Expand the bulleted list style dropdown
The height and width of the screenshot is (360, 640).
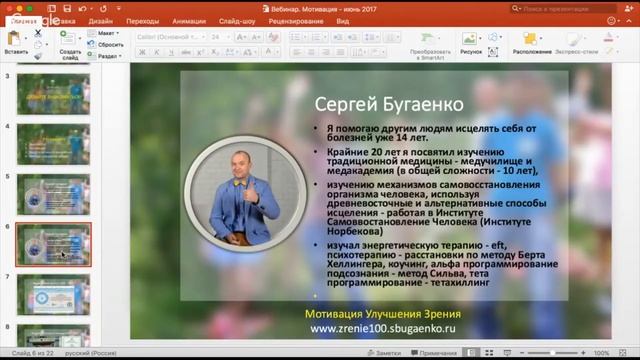point(304,38)
